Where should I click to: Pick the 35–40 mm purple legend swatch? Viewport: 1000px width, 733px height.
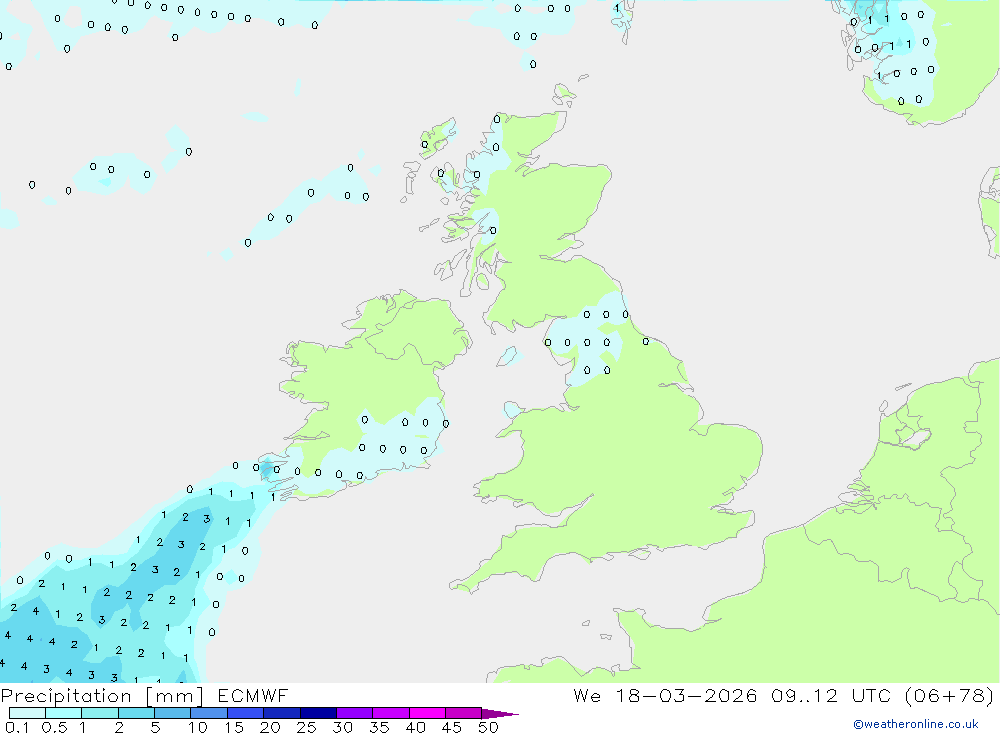[391, 713]
